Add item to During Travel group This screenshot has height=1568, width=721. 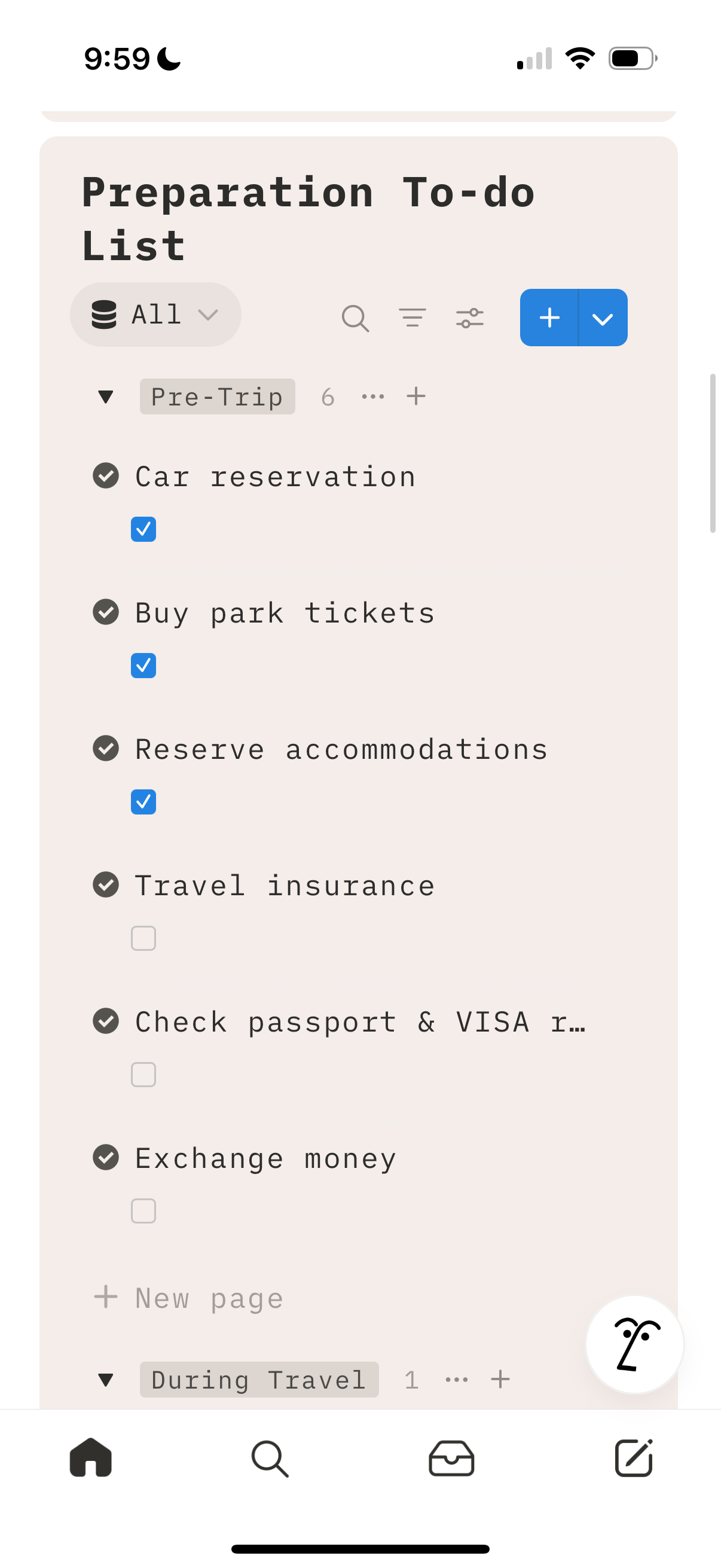click(x=500, y=1379)
